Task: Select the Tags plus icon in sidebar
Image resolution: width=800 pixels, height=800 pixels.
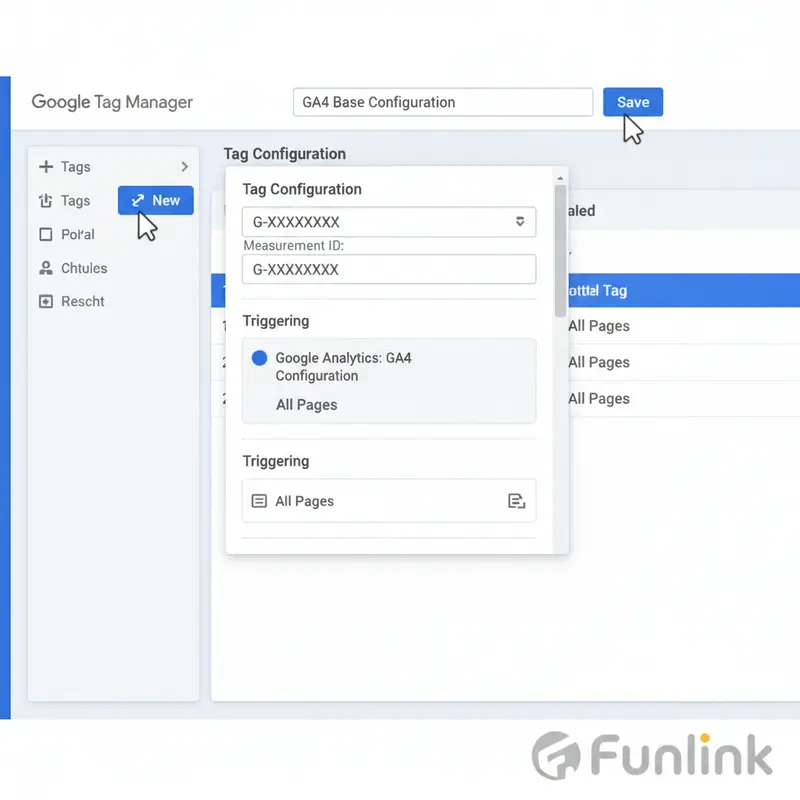Action: [47, 166]
